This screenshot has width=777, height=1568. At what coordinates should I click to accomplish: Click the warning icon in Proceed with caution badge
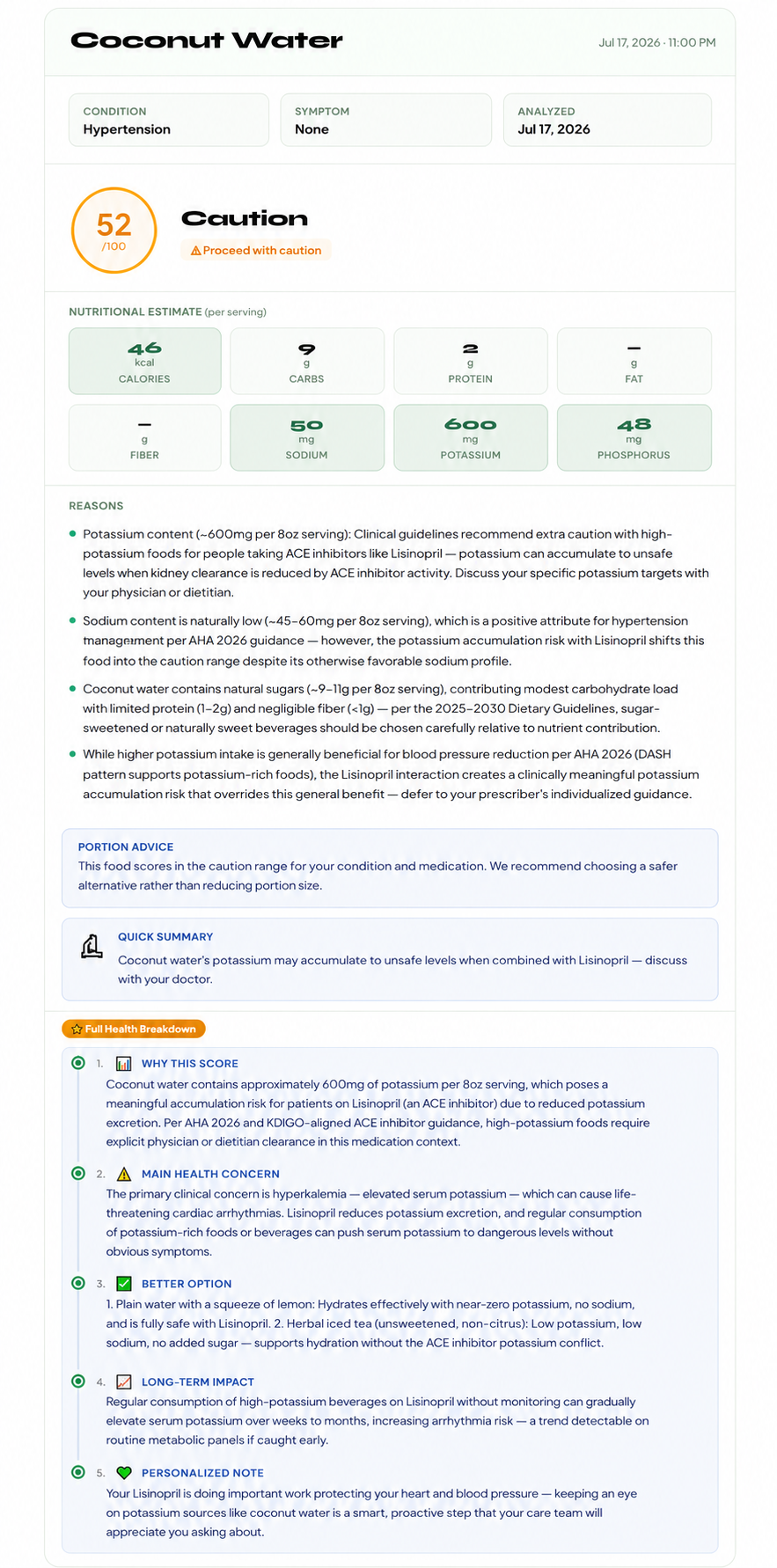(195, 251)
